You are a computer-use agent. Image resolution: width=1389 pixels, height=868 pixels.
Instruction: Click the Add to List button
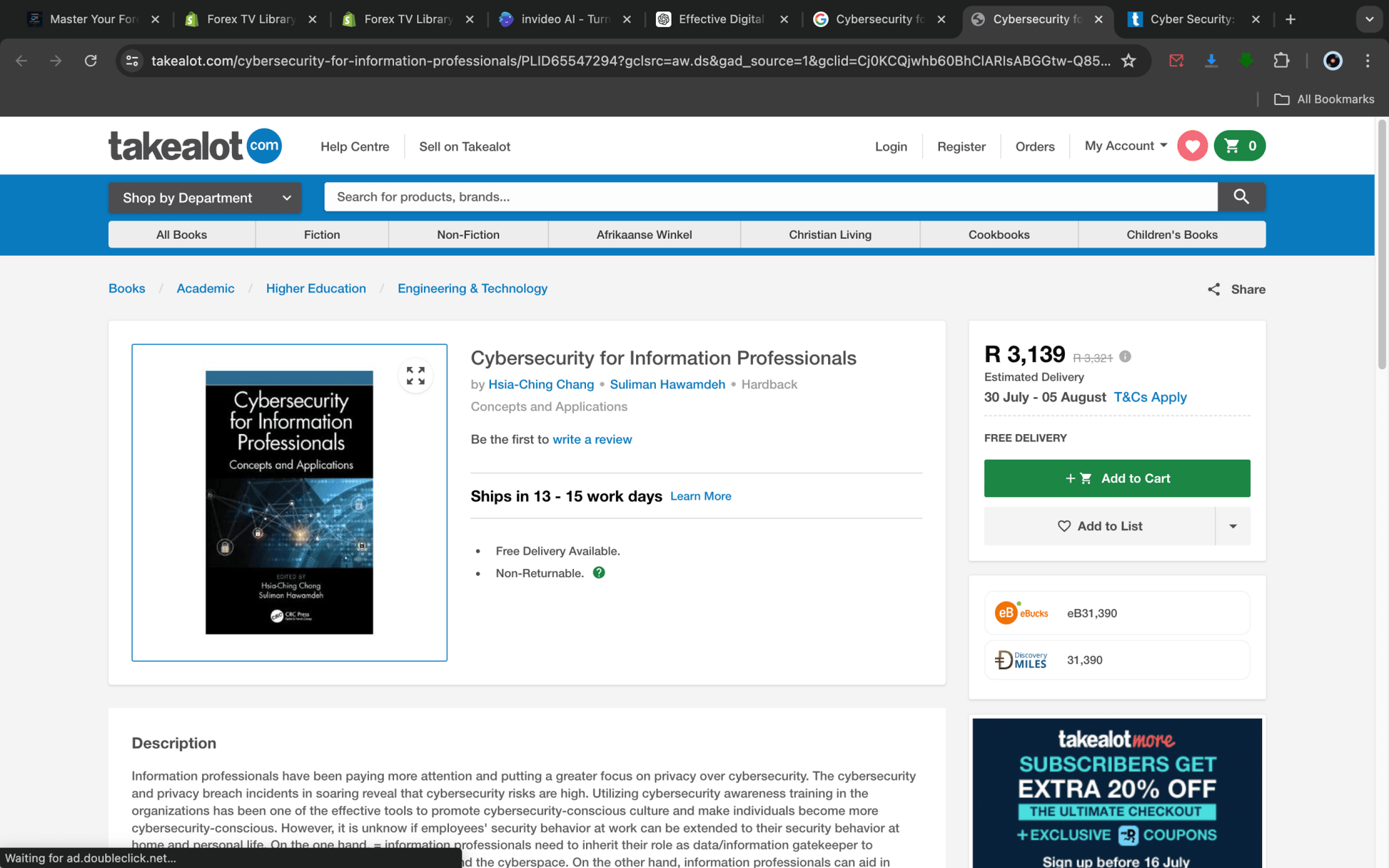[x=1099, y=526]
